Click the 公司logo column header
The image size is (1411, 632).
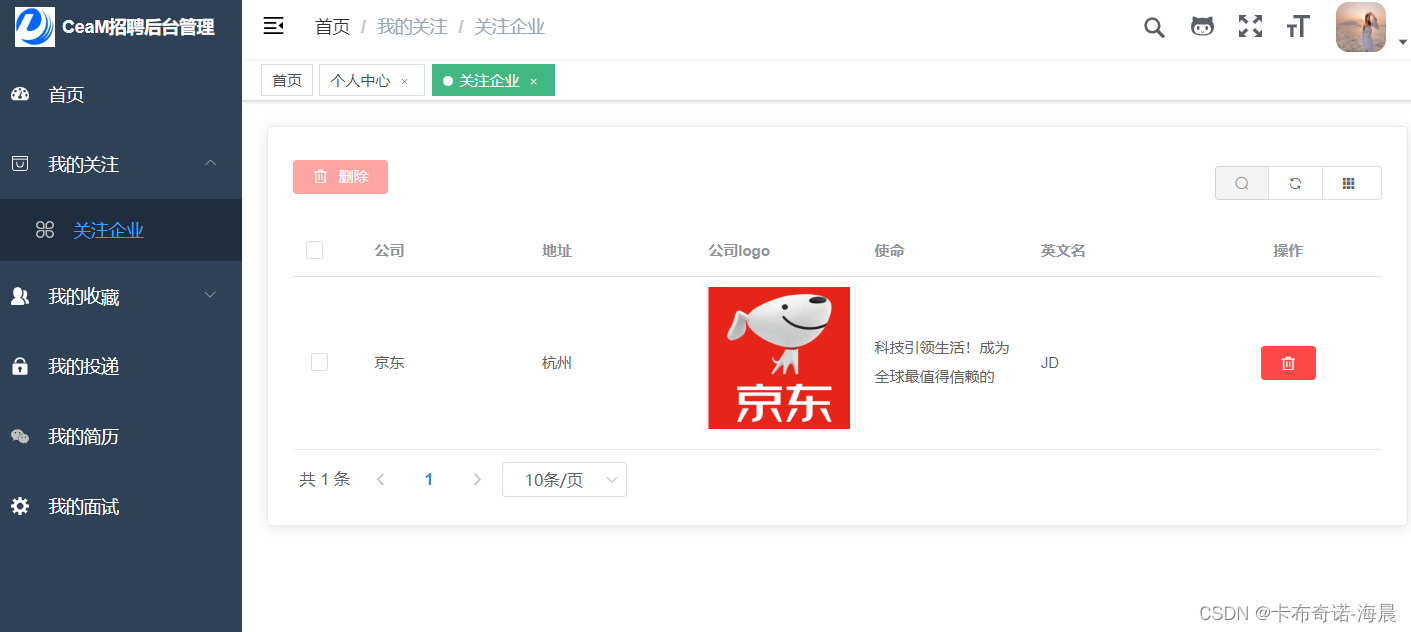(x=739, y=251)
